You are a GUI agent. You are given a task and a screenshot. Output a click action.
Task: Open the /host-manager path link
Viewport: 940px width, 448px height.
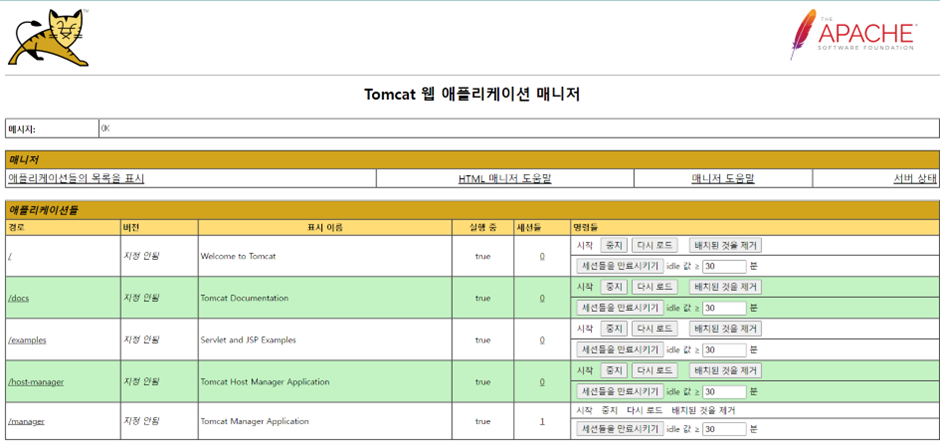36,382
